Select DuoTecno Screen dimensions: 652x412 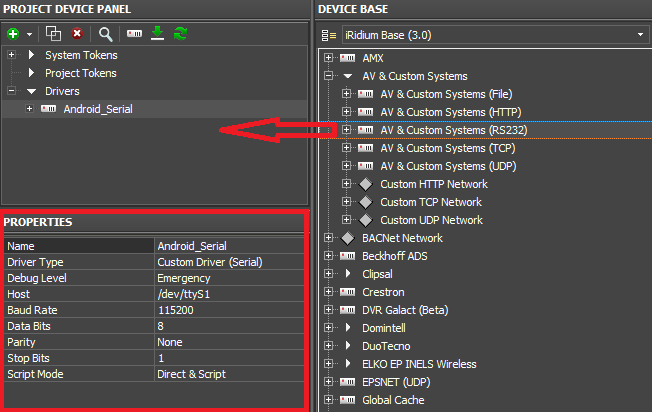pyautogui.click(x=386, y=346)
